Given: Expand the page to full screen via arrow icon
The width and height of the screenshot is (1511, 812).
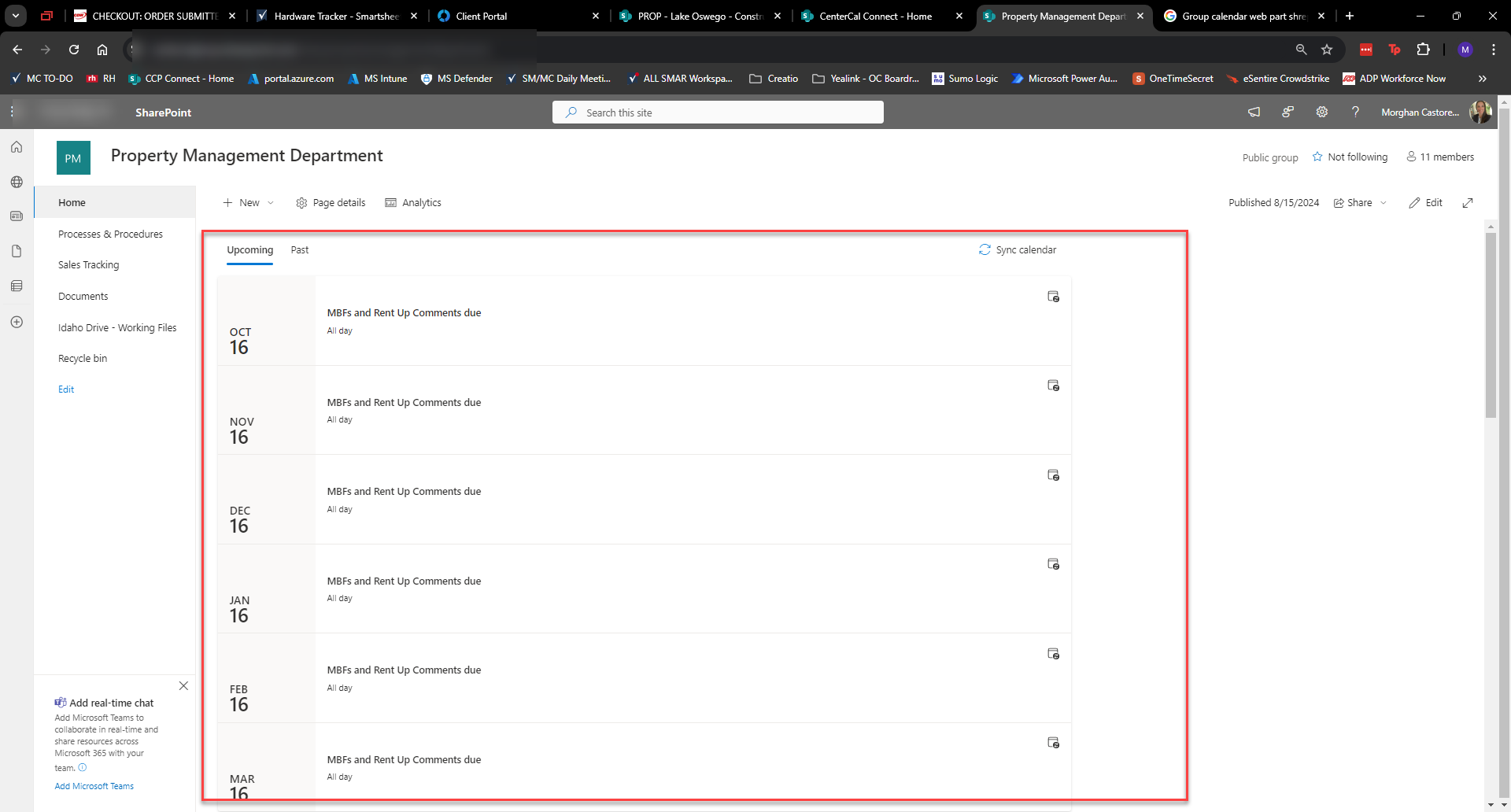Looking at the screenshot, I should 1468,202.
